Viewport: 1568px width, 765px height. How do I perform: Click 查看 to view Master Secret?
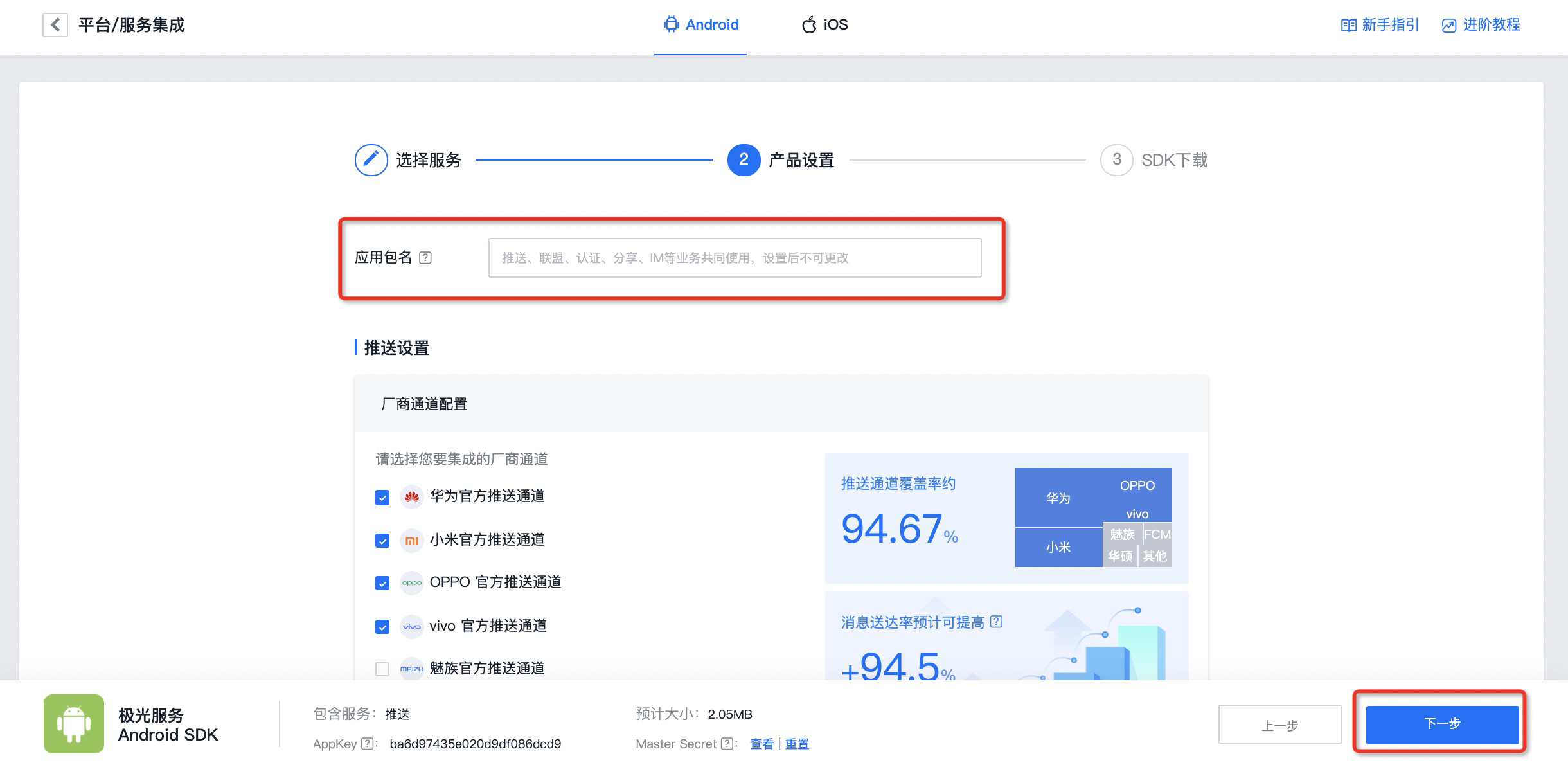(762, 744)
